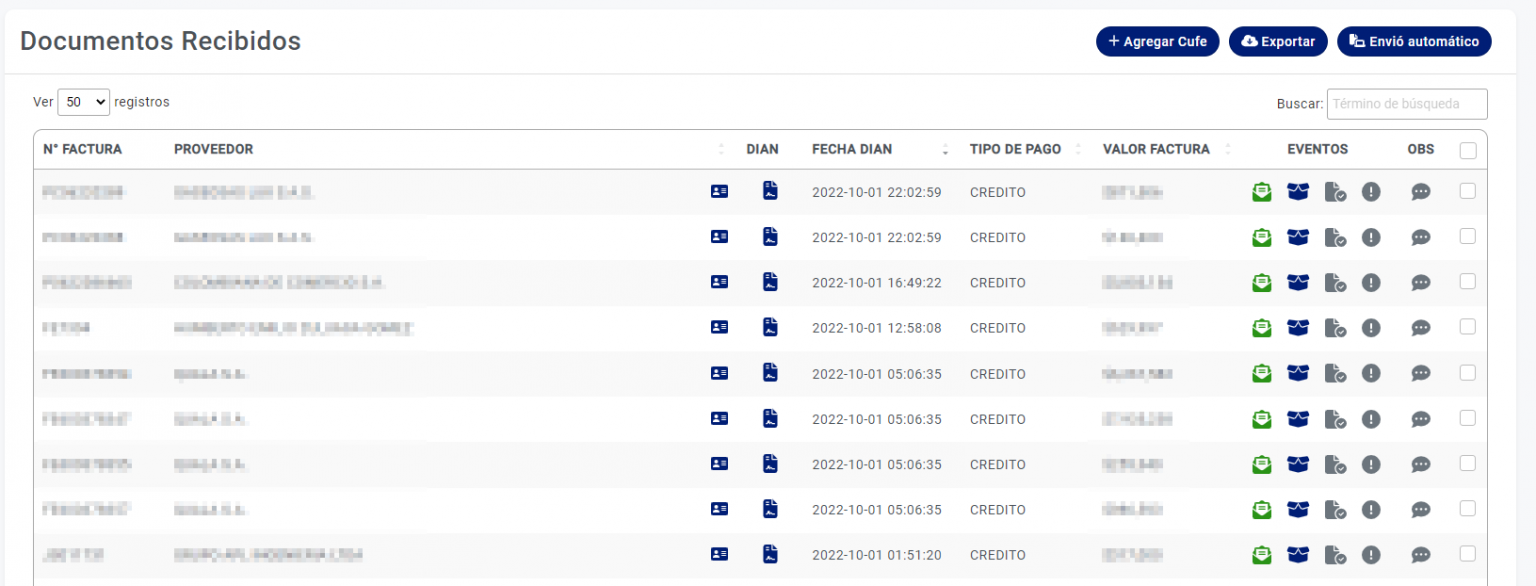Click the green envelope event icon for the 12:58:08 invoice
Viewport: 1536px width, 586px height.
(x=1262, y=328)
